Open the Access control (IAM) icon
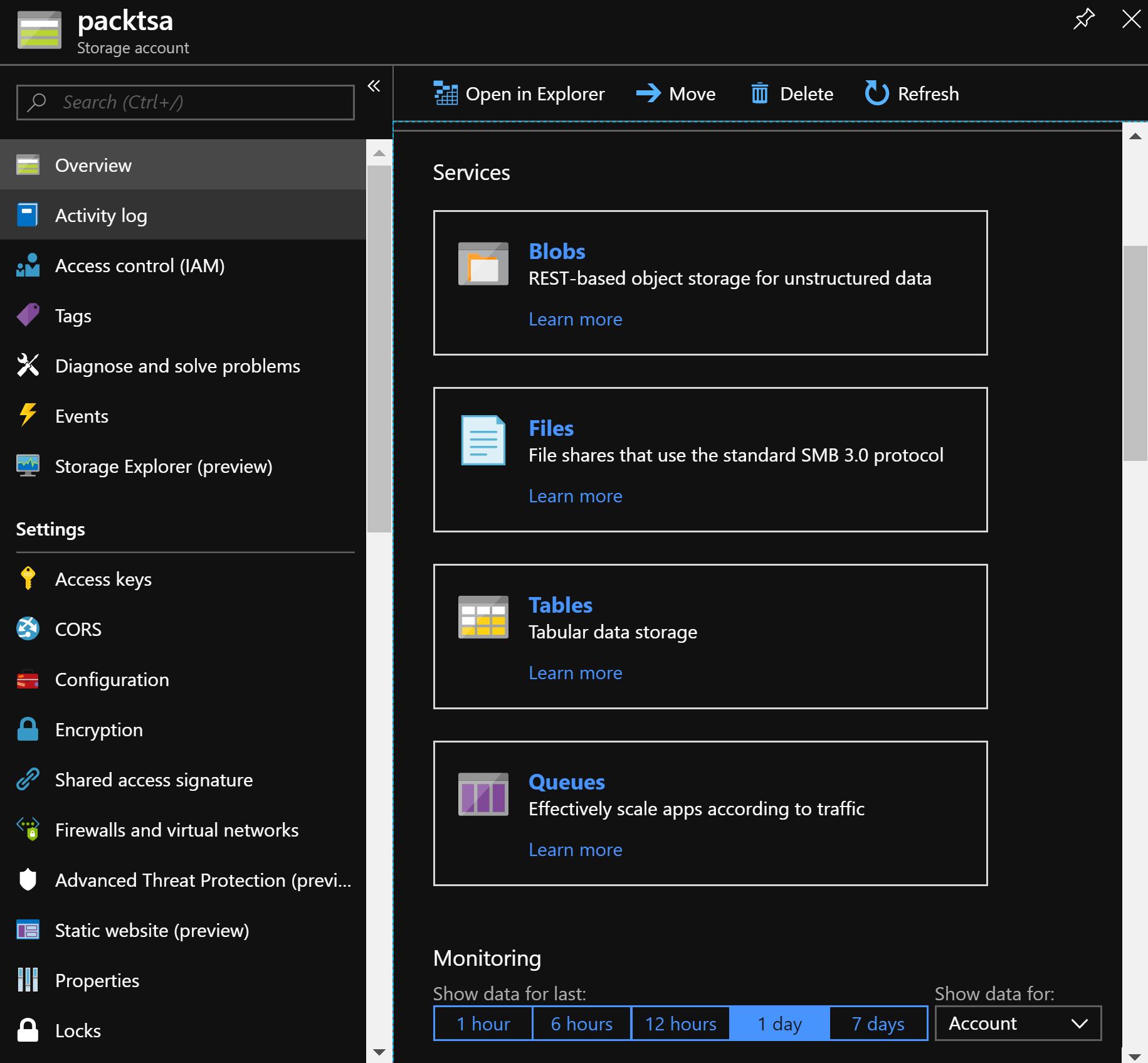The height and width of the screenshot is (1063, 1148). (28, 265)
